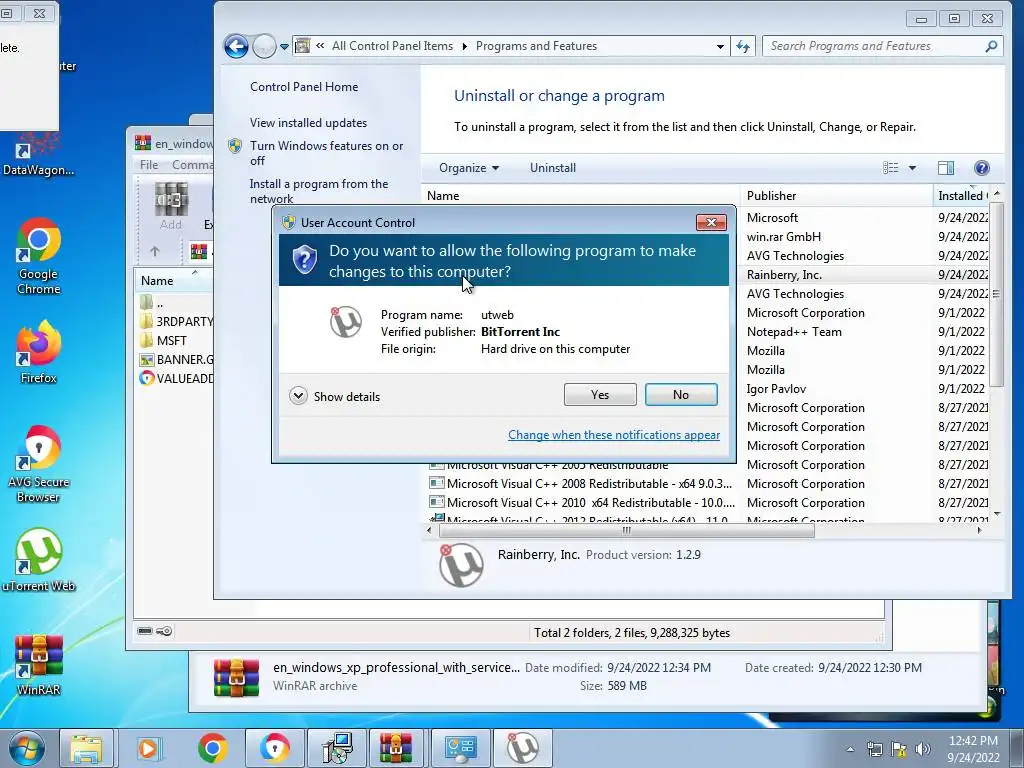Viewport: 1024px width, 768px height.
Task: Sort list by Publisher column header
Action: click(837, 196)
